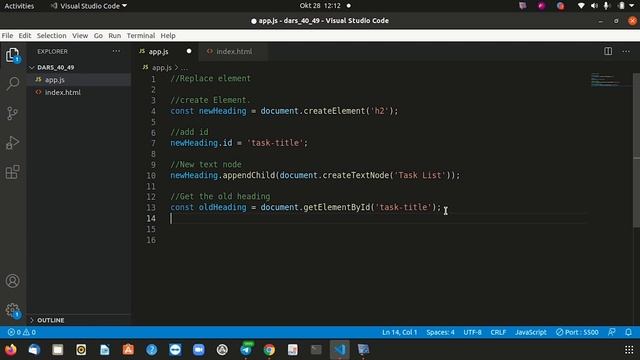The width and height of the screenshot is (640, 360).
Task: Open Terminal from the dock
Action: (316, 350)
